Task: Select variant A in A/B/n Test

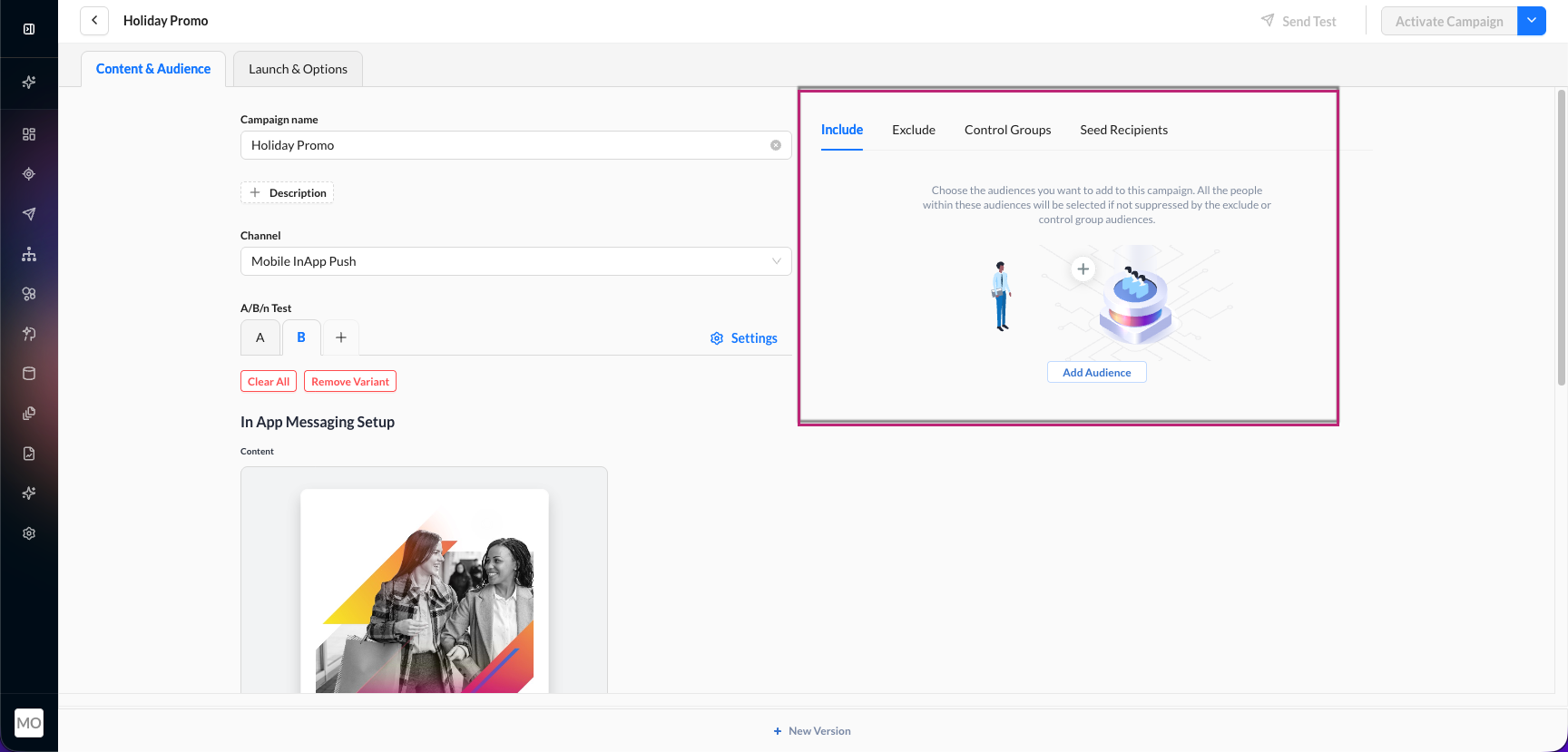Action: click(x=260, y=337)
